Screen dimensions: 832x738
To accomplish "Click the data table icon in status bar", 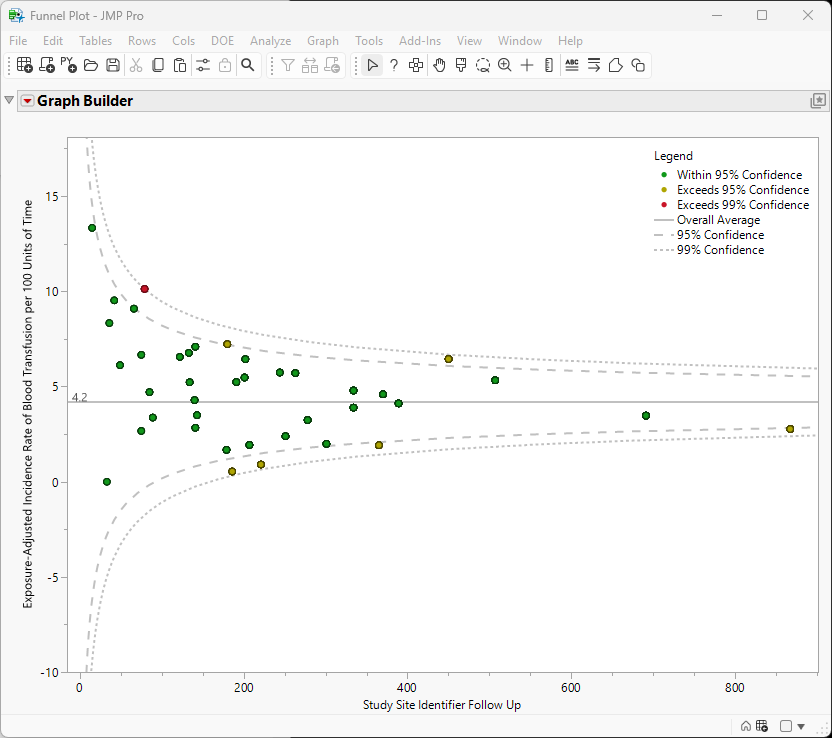I will (x=762, y=726).
